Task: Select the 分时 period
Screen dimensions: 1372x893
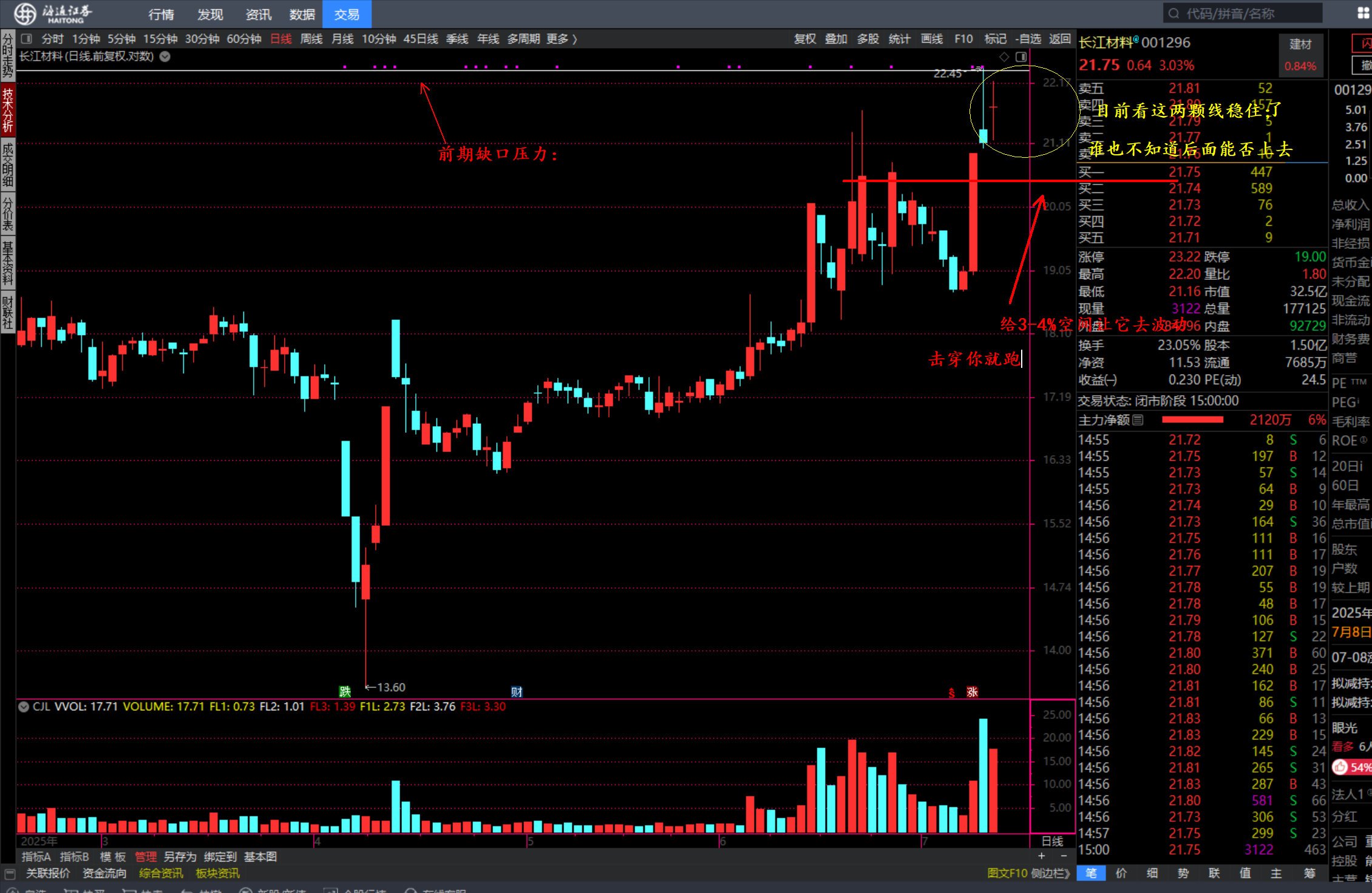Action: (x=53, y=39)
